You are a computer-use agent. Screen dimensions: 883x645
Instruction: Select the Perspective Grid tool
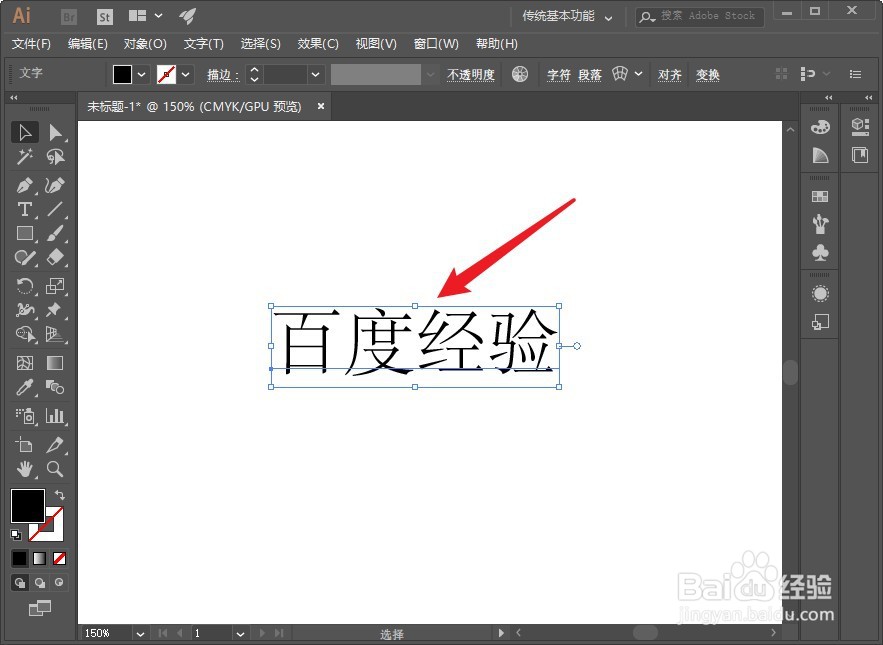(x=55, y=334)
